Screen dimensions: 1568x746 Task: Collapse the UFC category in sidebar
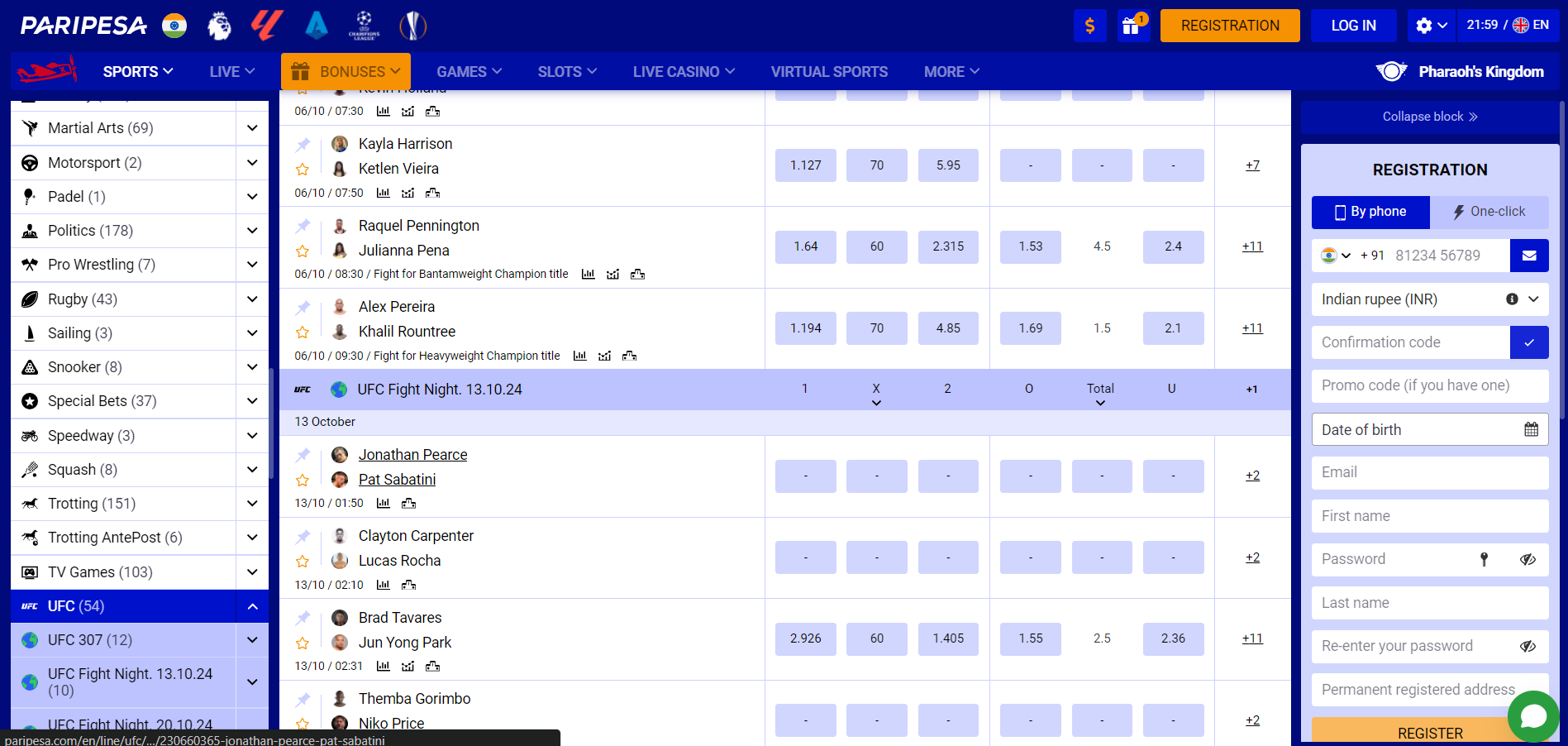click(252, 606)
